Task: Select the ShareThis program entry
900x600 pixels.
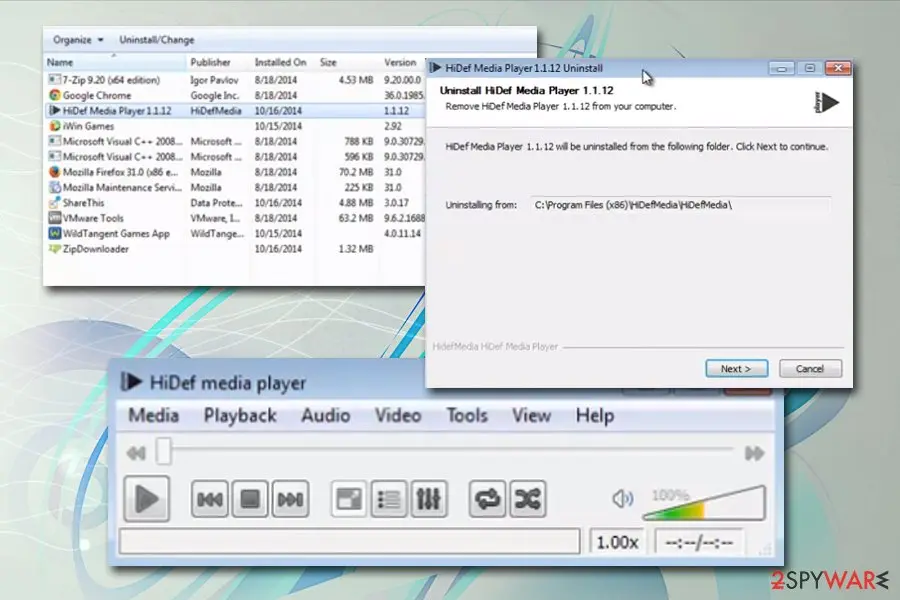Action: tap(235, 203)
